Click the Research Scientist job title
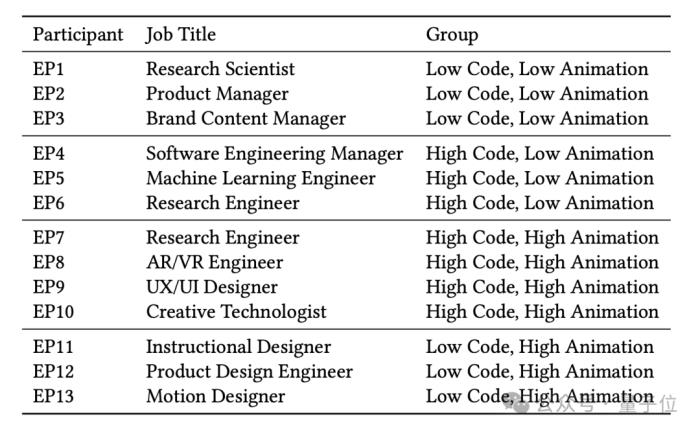 [x=220, y=69]
